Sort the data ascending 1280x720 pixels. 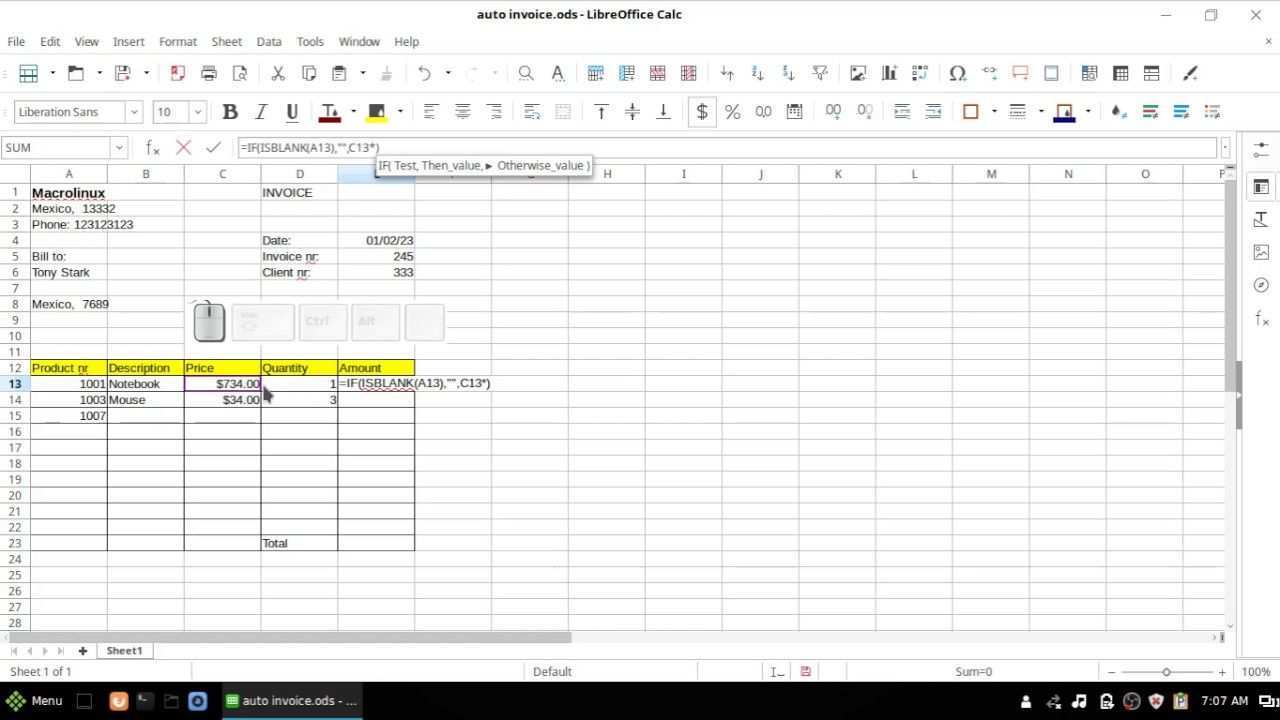coord(758,73)
